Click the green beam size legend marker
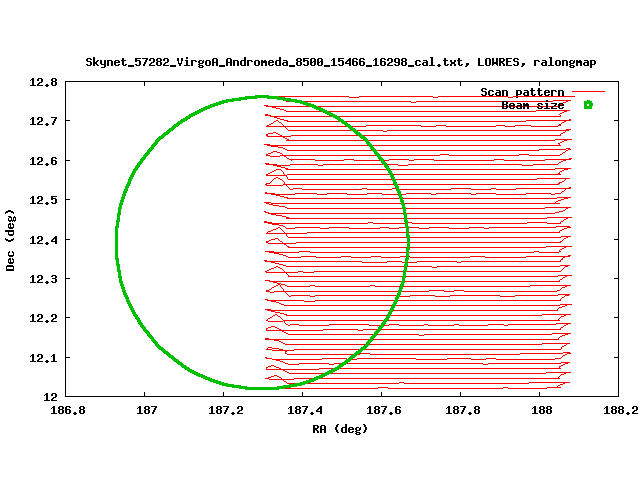This screenshot has height=480, width=640. click(588, 105)
